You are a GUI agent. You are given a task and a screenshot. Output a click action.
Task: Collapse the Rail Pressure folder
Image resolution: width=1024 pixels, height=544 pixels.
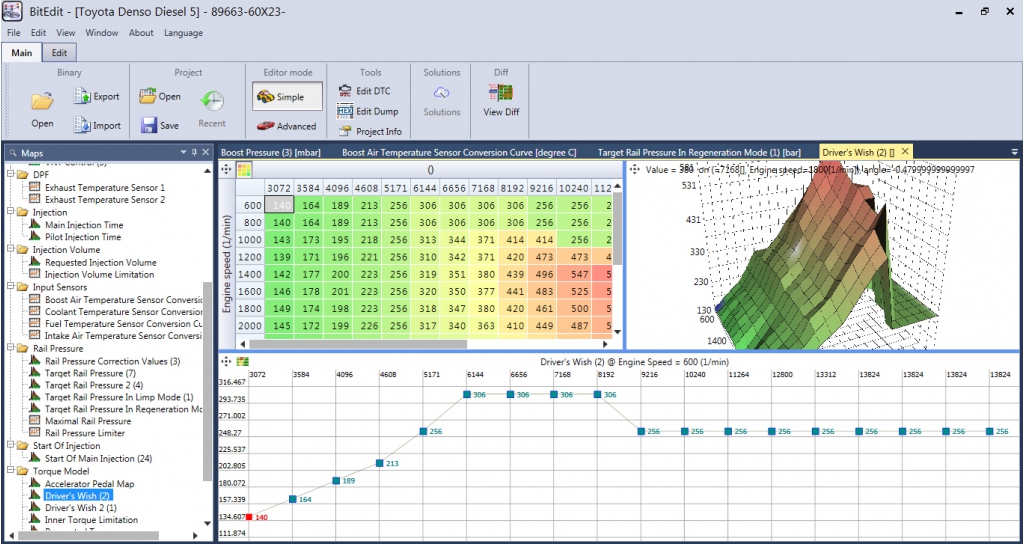10,348
